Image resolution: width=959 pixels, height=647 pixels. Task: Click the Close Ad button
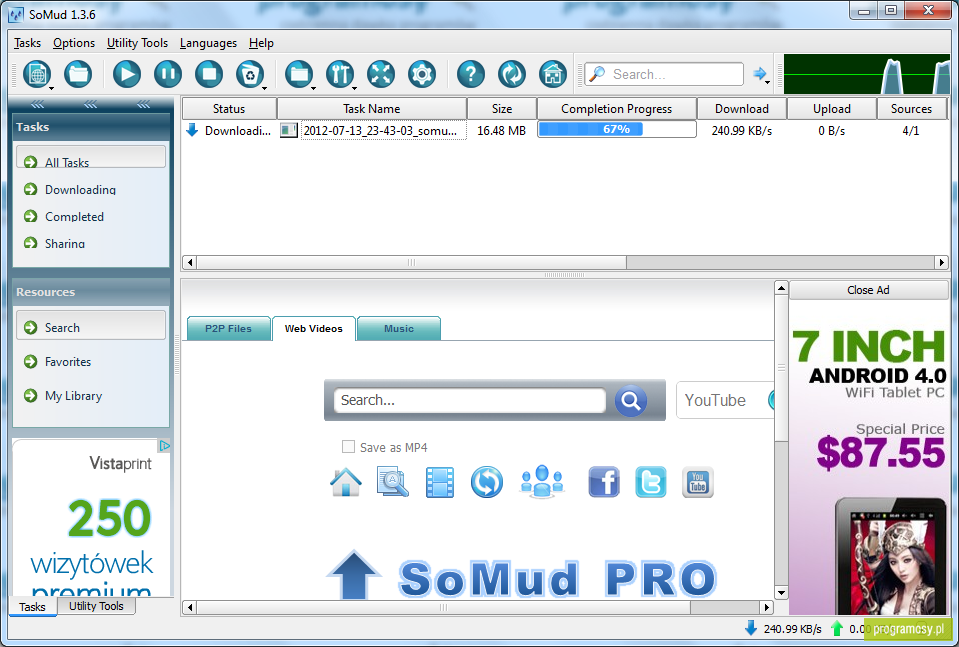tap(868, 290)
